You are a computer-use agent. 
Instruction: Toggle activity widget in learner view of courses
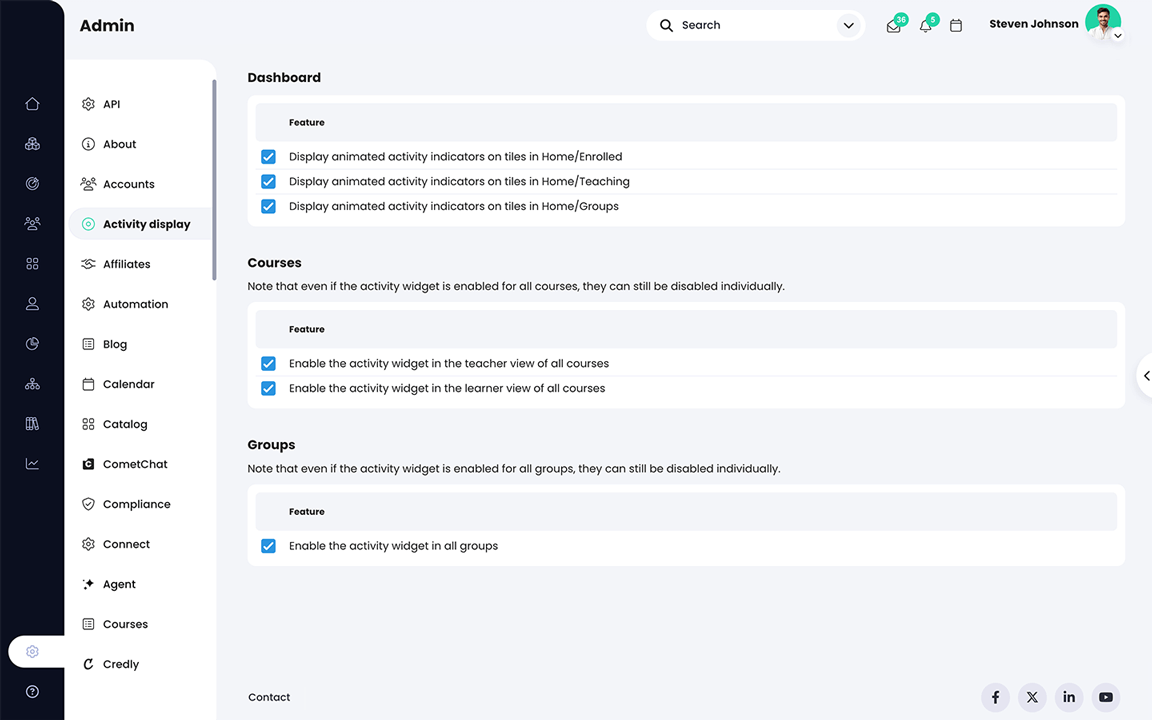[268, 388]
